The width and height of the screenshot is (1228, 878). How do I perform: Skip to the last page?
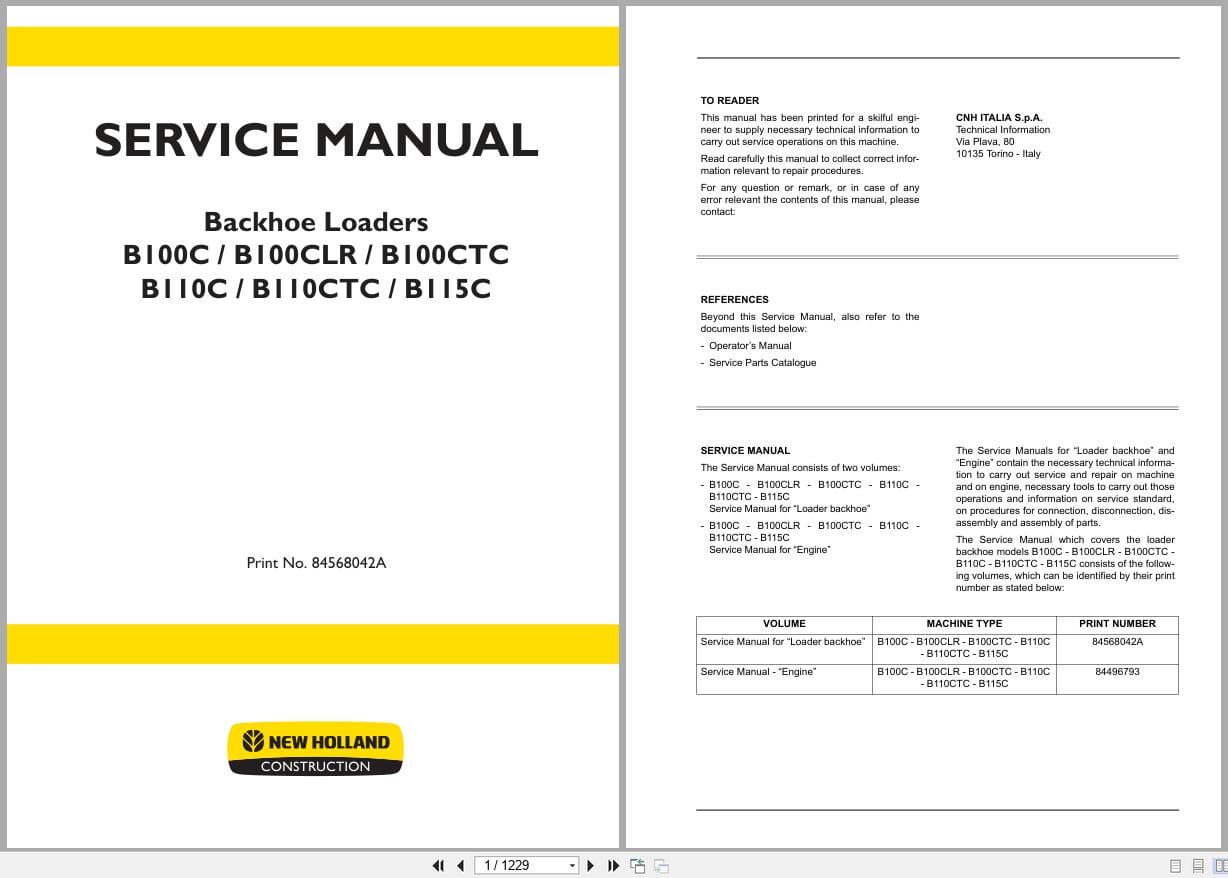click(x=613, y=865)
